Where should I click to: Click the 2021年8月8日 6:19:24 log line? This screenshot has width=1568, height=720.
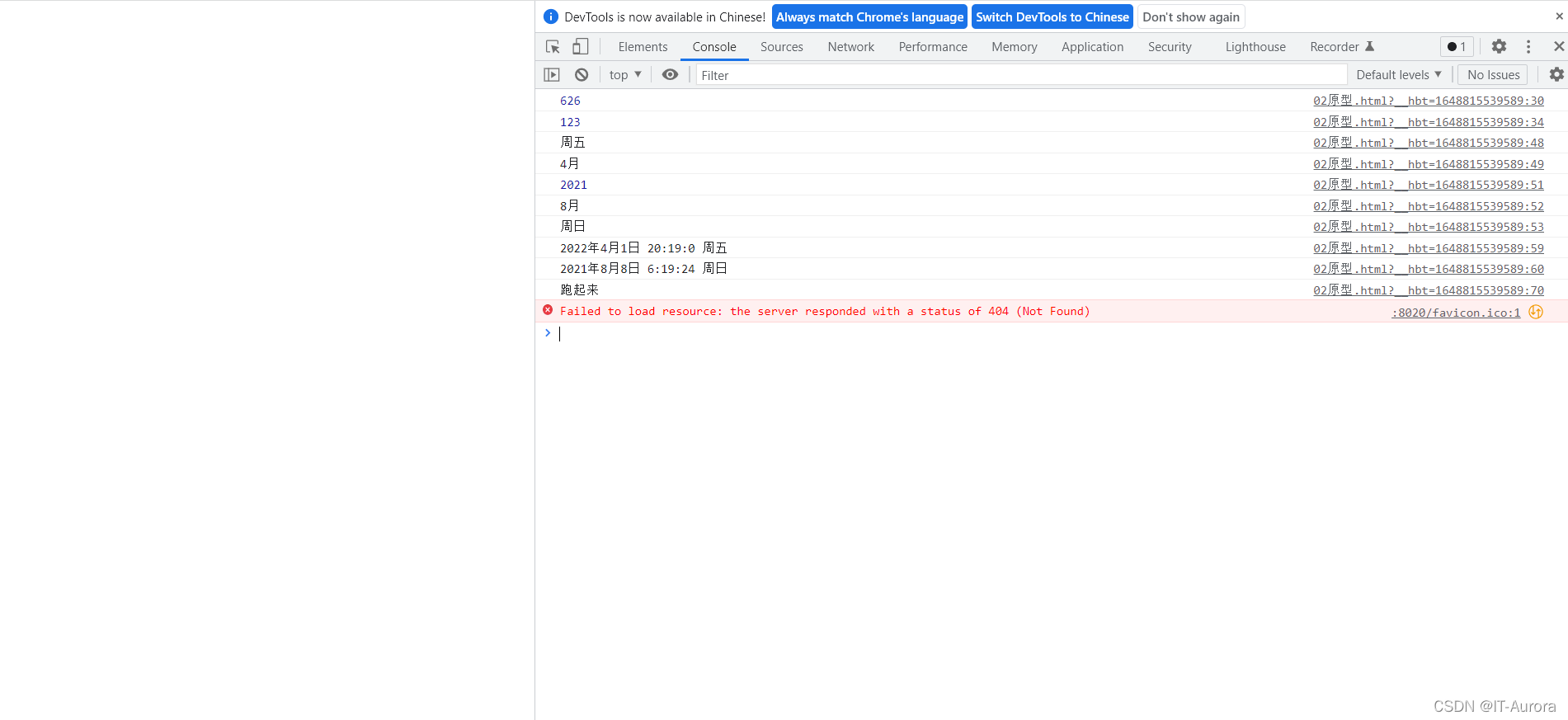[x=643, y=269]
